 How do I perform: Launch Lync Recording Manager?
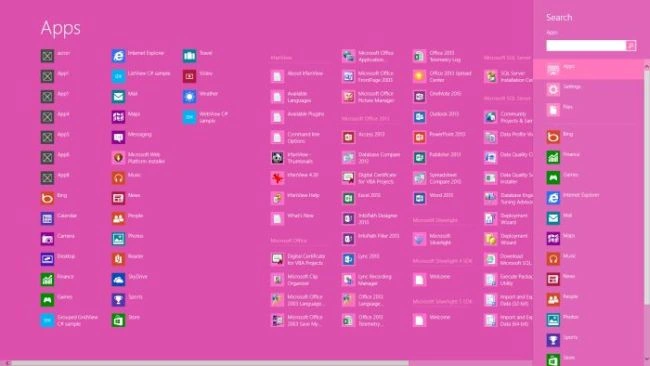367,279
